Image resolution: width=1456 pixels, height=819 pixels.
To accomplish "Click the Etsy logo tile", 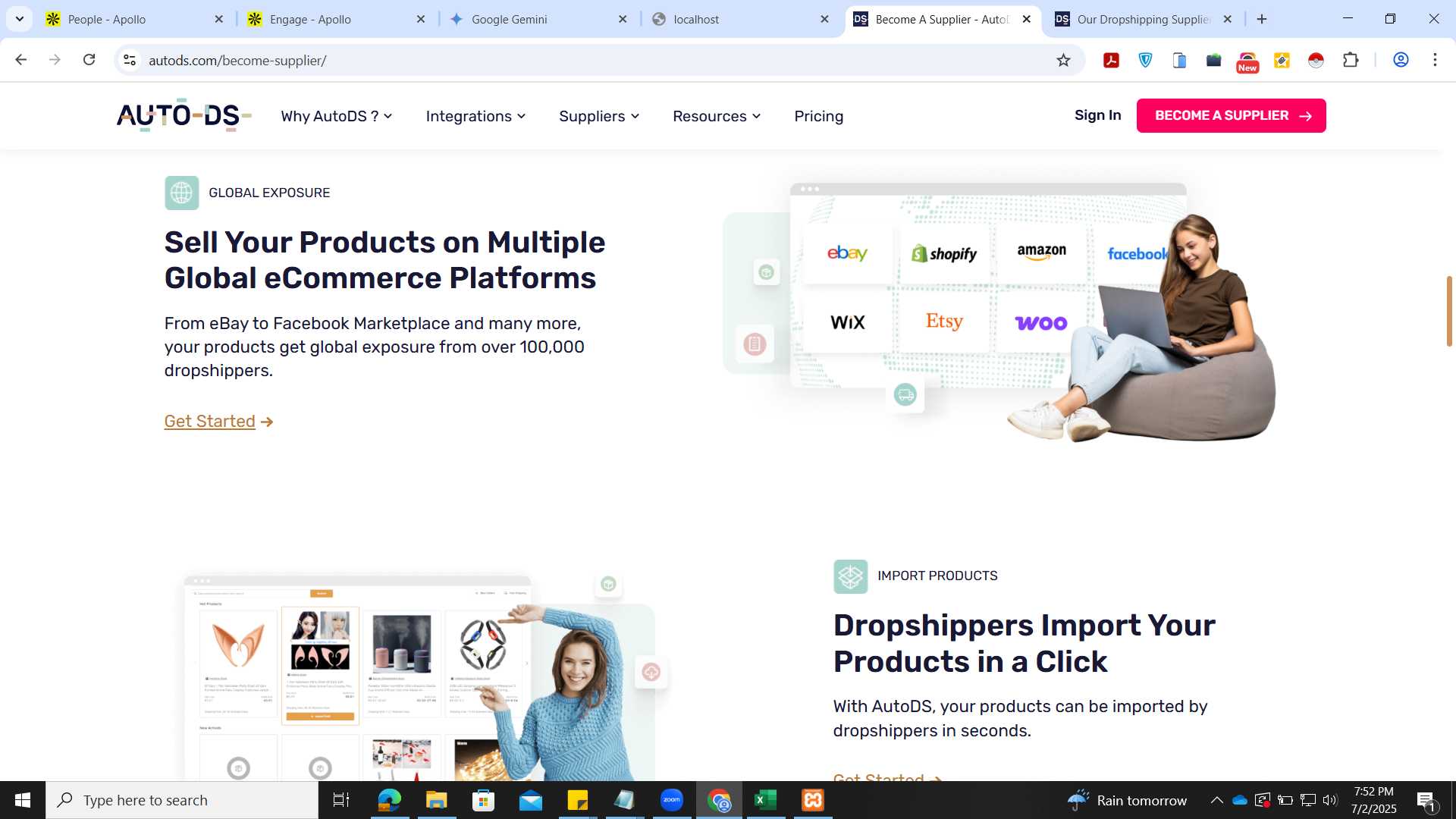I will (x=944, y=322).
